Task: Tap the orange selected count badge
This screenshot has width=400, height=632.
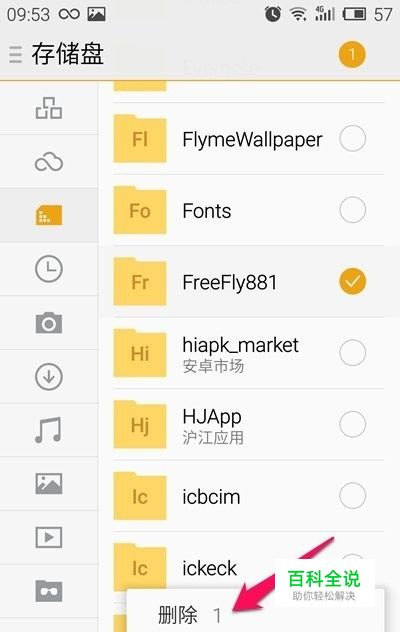Action: [352, 54]
